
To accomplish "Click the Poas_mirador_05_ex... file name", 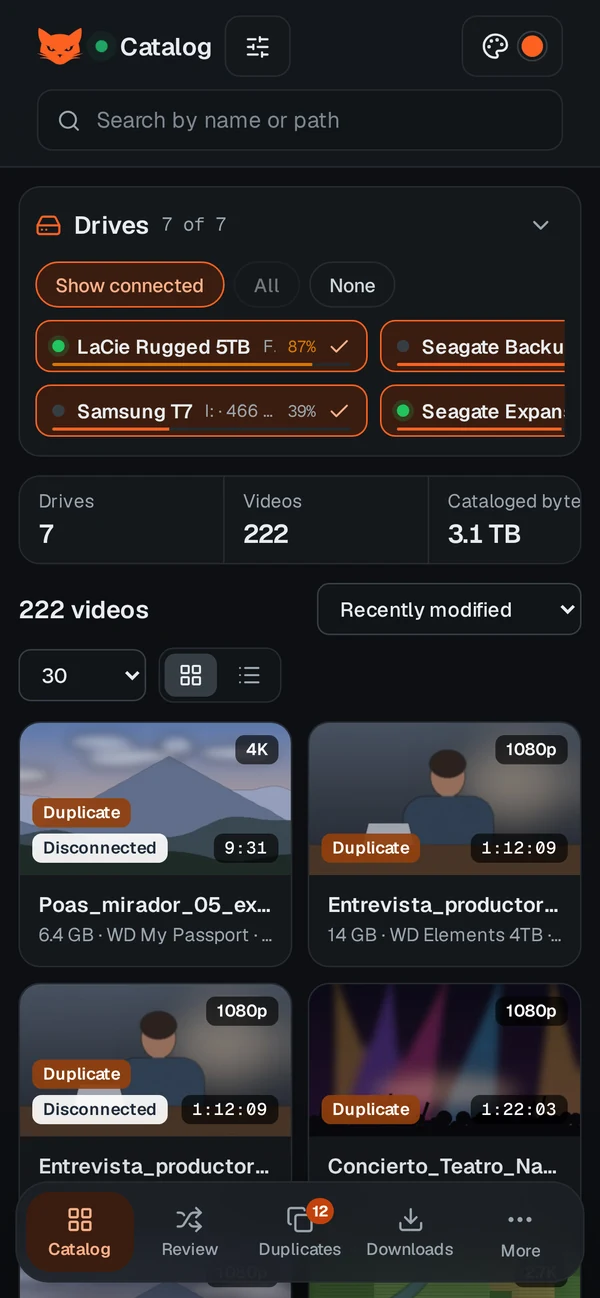I will (155, 905).
